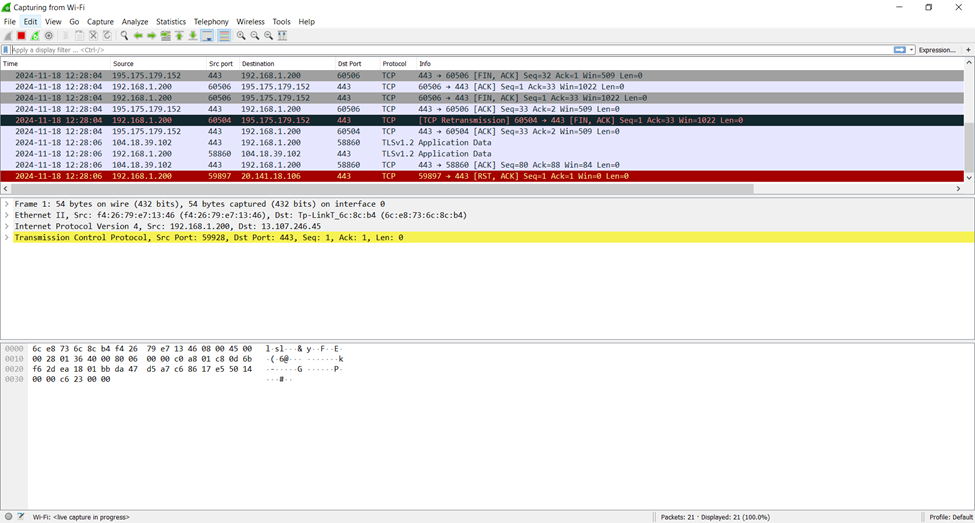Viewport: 975px width, 523px height.
Task: Toggle packet colorization rules
Action: (x=224, y=35)
